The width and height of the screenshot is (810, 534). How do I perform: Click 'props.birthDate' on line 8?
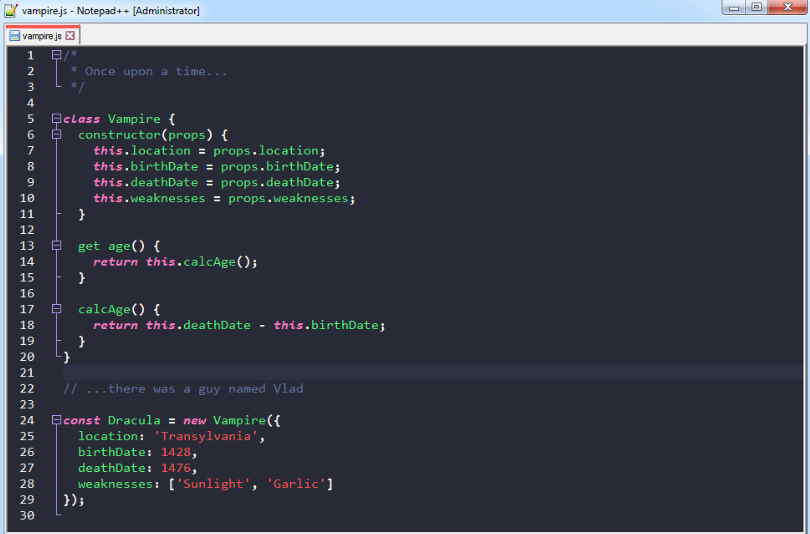[x=277, y=166]
